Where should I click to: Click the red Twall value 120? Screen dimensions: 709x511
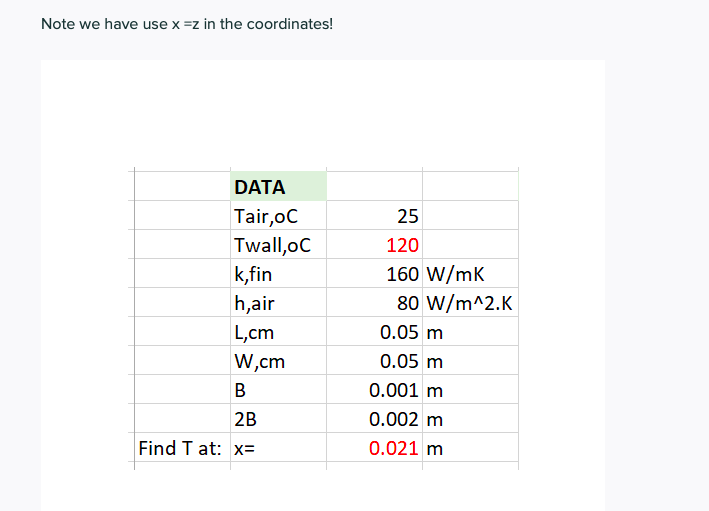tap(374, 244)
